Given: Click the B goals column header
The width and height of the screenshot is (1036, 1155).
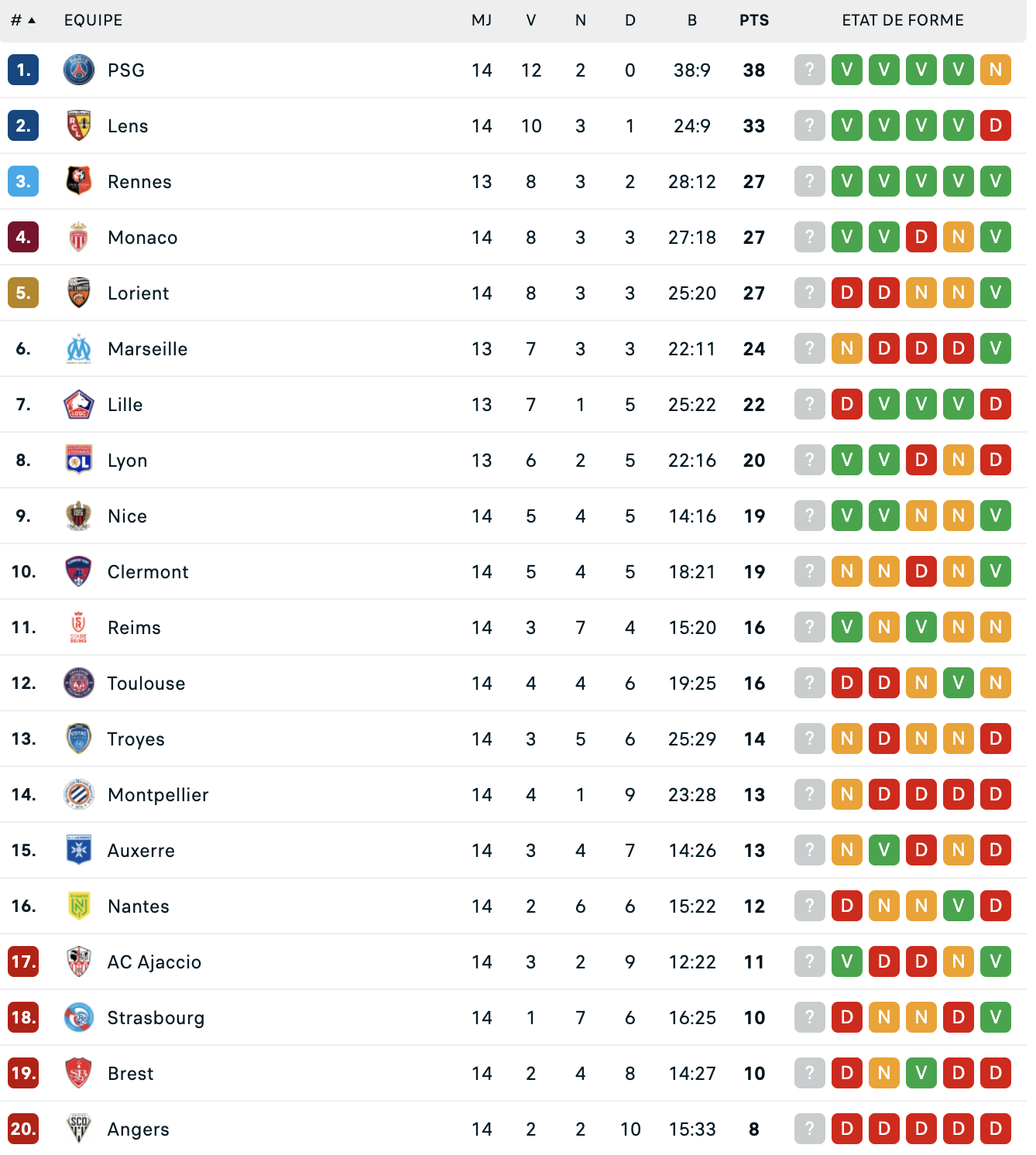Looking at the screenshot, I should pos(692,20).
